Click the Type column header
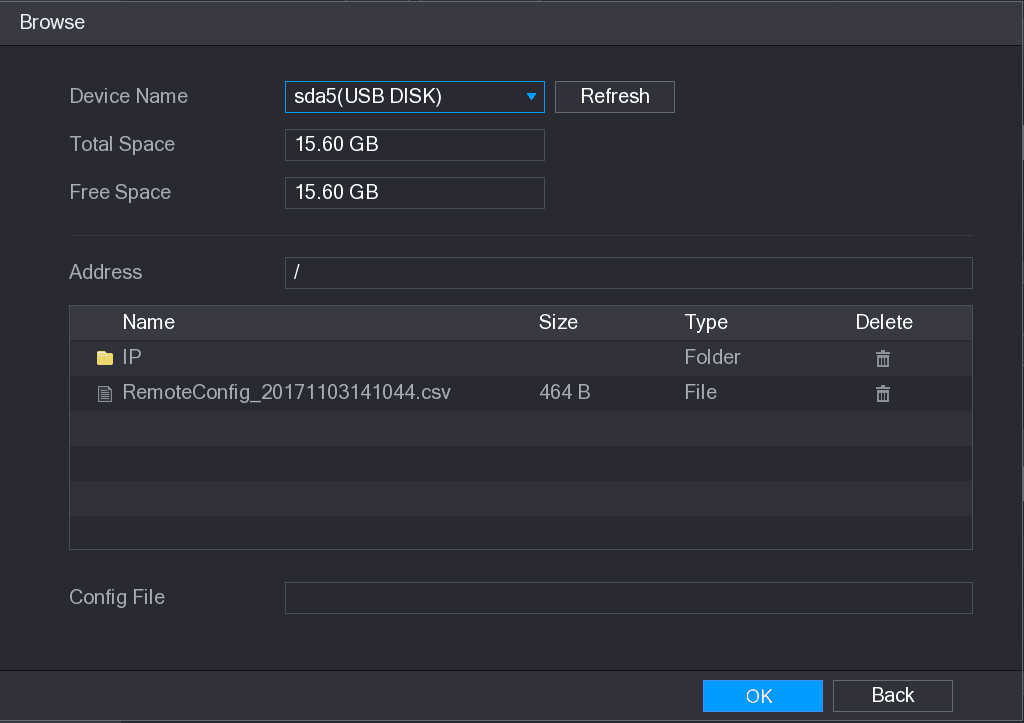This screenshot has width=1024, height=723. click(706, 323)
